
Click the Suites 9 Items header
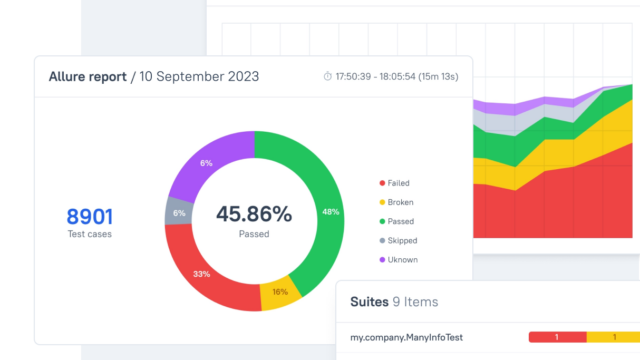point(394,302)
